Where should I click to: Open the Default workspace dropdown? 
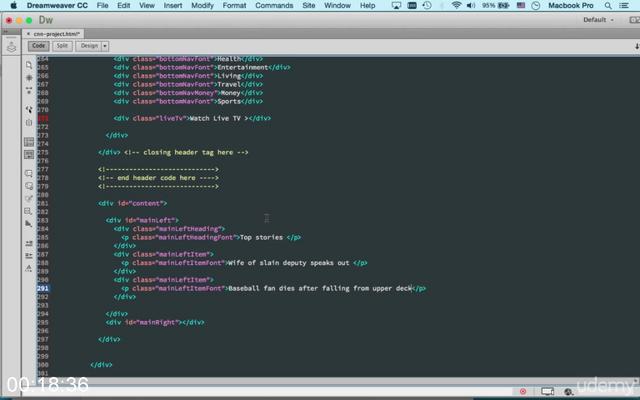pyautogui.click(x=598, y=20)
